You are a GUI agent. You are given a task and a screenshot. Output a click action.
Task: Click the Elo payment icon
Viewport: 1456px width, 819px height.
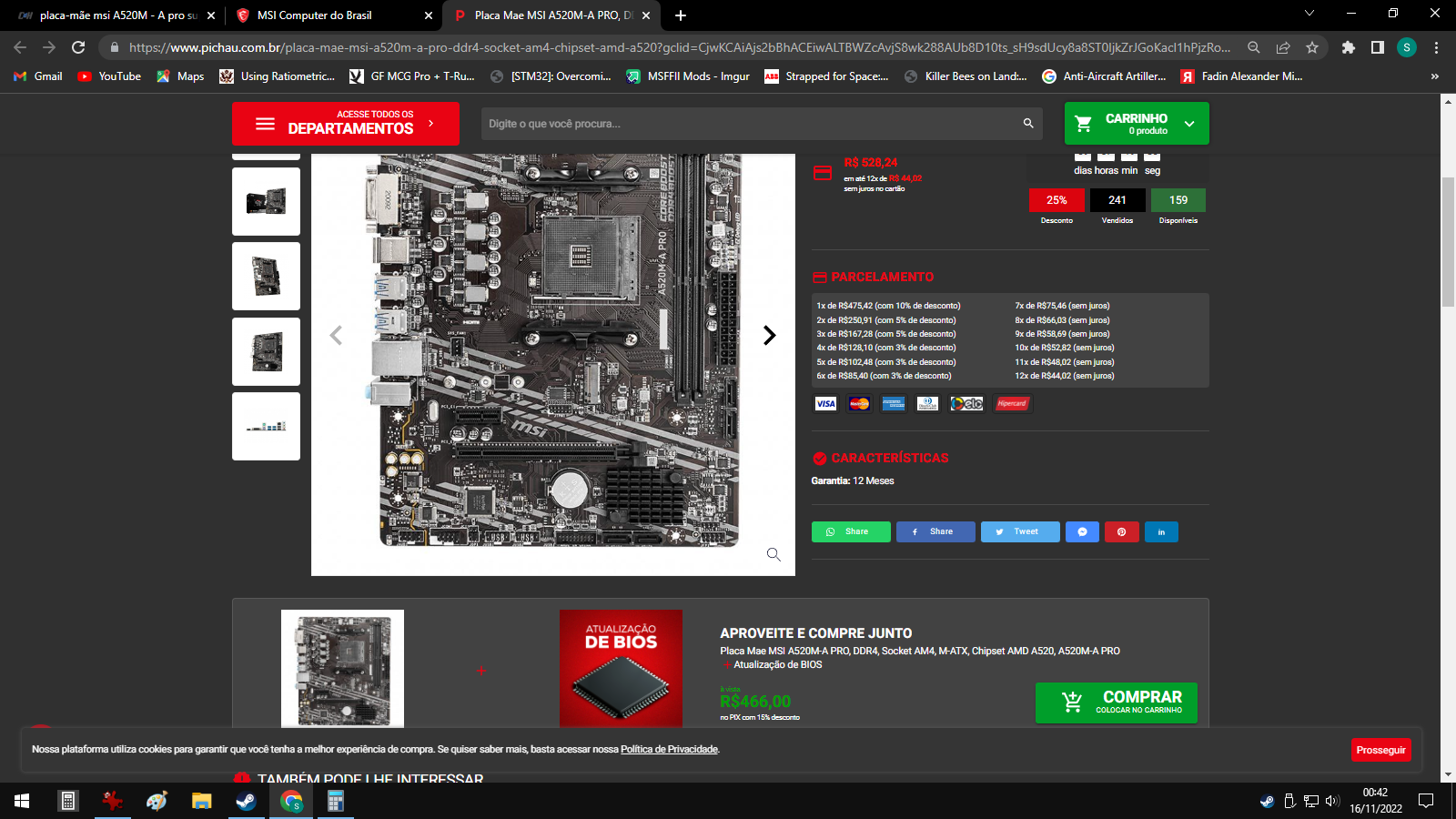click(966, 404)
